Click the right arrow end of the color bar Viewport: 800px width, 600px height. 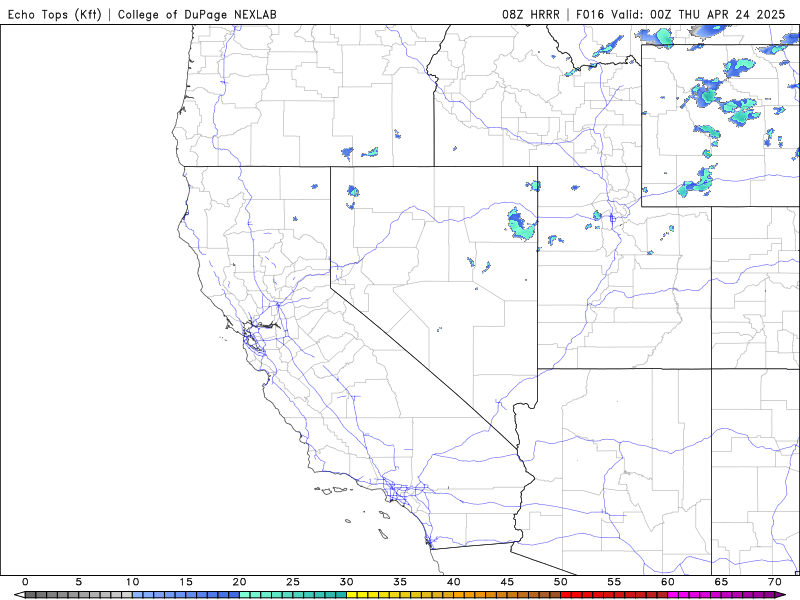[781, 595]
